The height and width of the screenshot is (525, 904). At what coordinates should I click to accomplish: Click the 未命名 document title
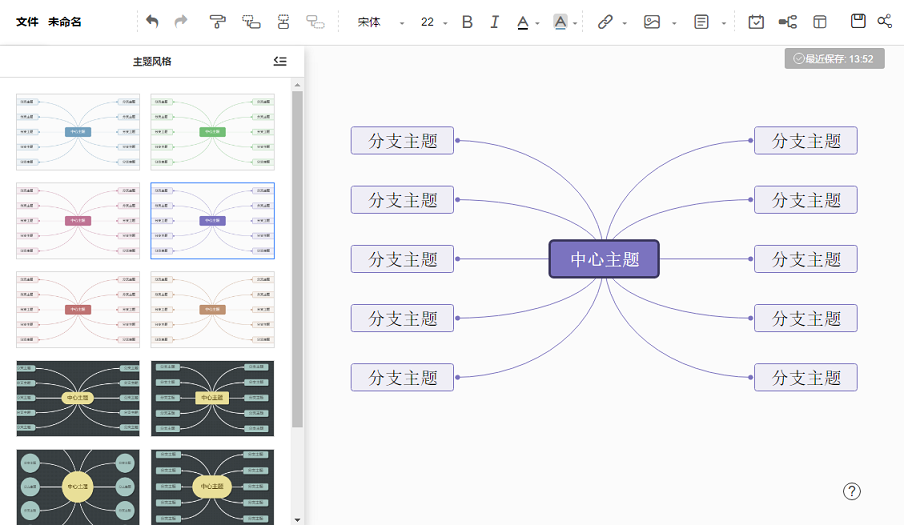tap(65, 22)
